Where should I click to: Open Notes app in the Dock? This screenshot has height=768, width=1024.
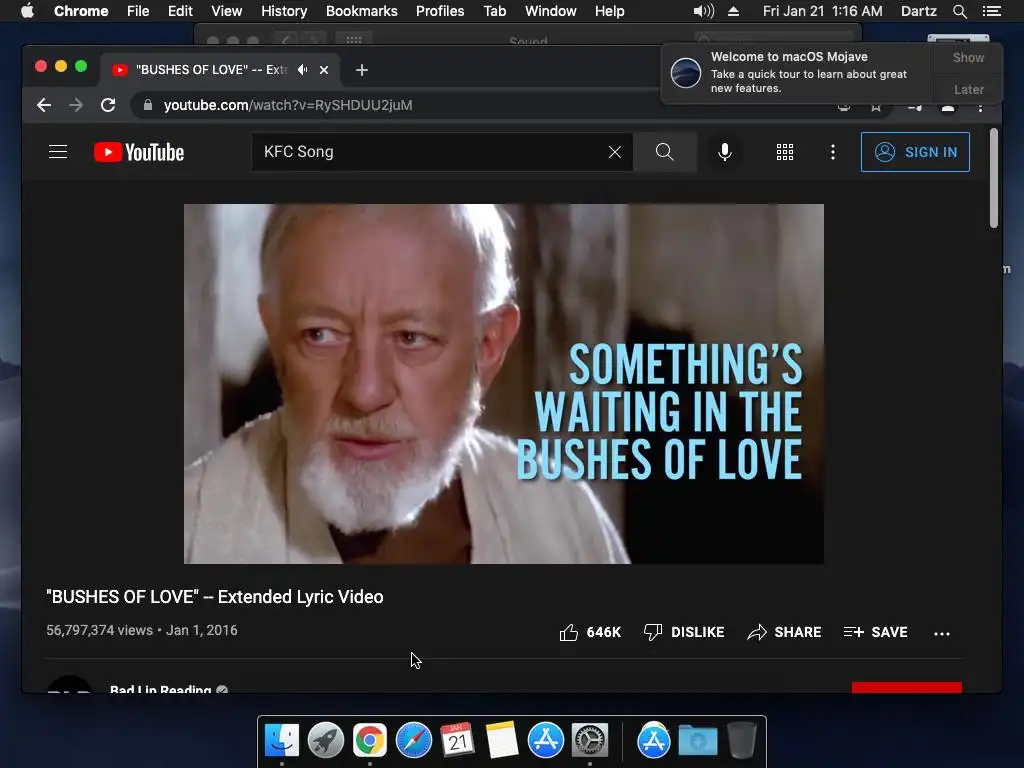tap(502, 741)
